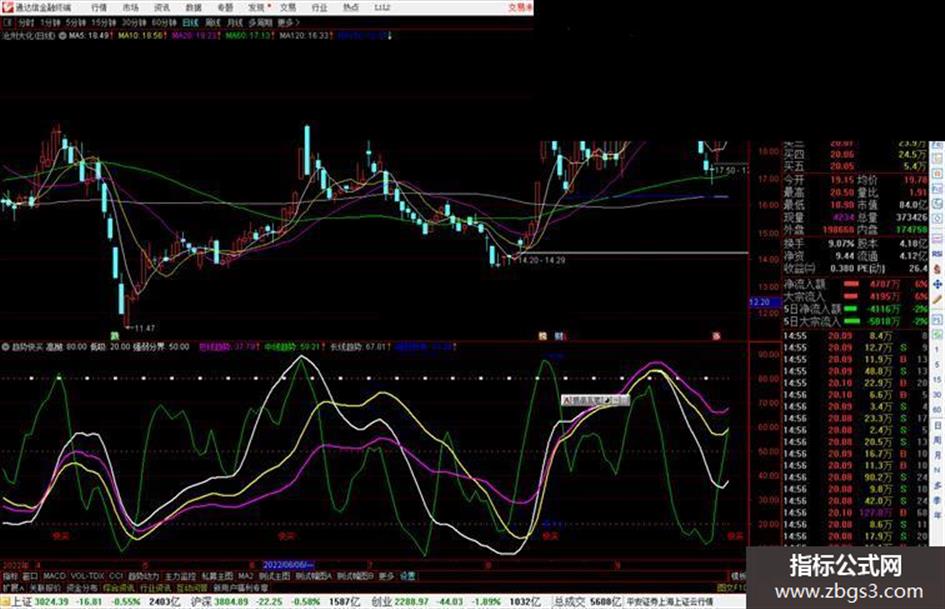Open the 互动问答 tab
945x609 pixels.
coord(192,587)
